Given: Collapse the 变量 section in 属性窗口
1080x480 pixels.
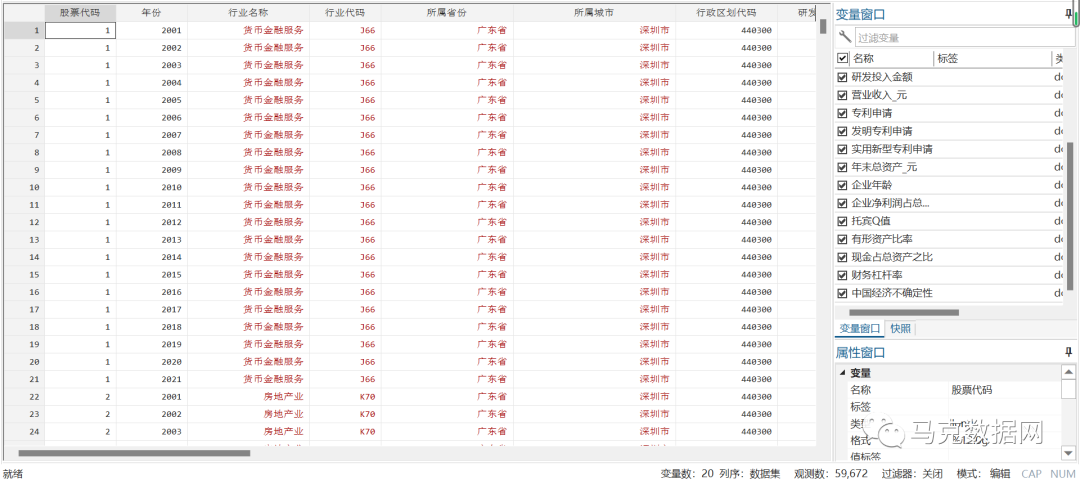Looking at the screenshot, I should click(842, 373).
